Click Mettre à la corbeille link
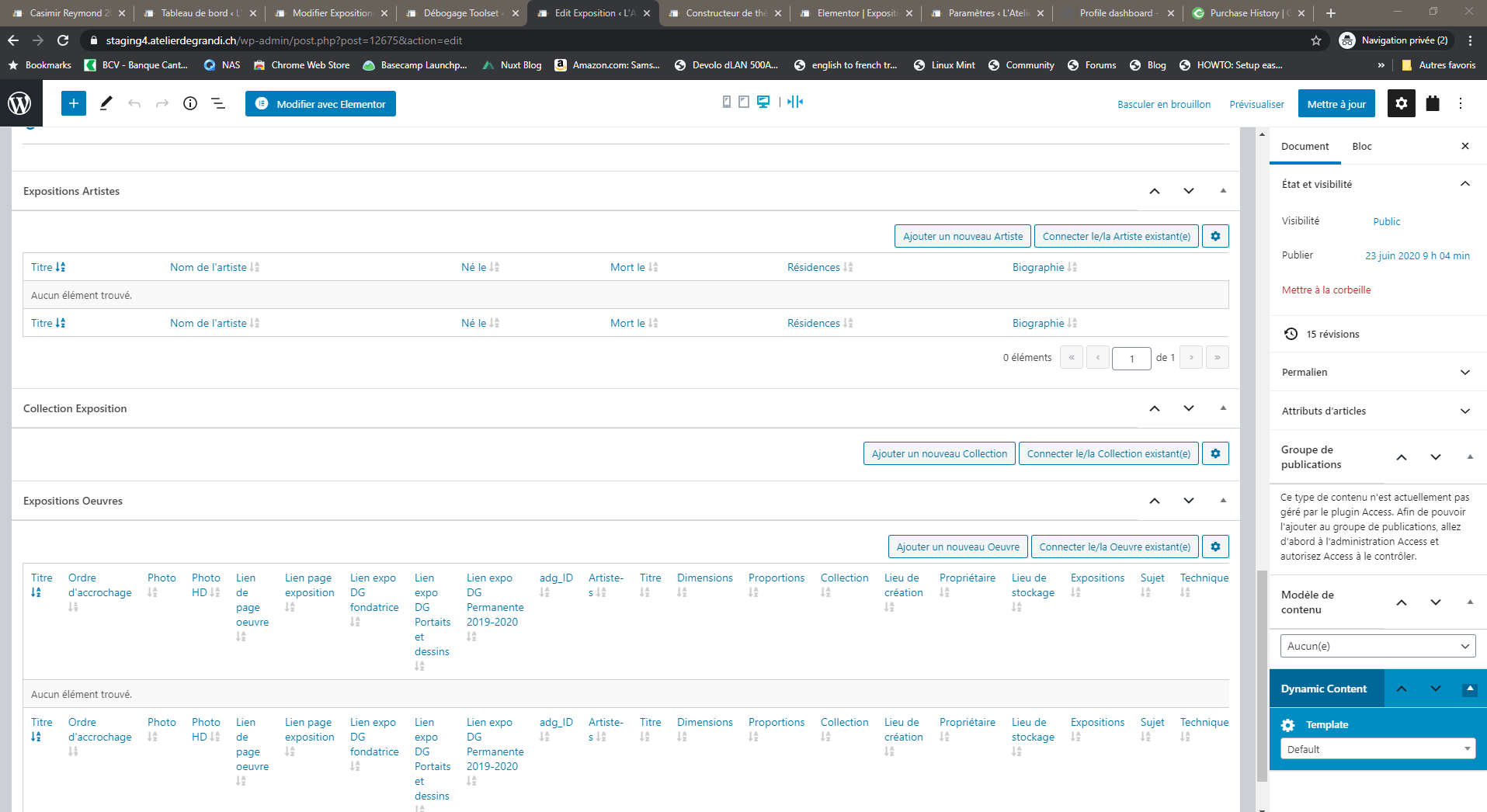Image resolution: width=1487 pixels, height=812 pixels. point(1326,290)
